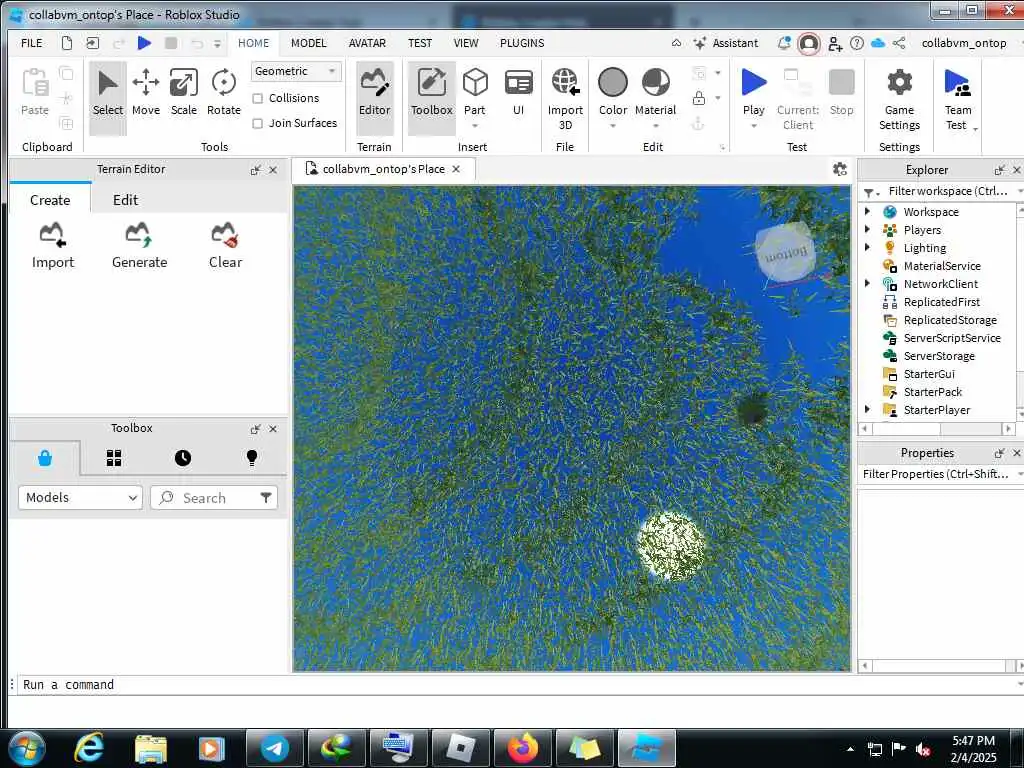Viewport: 1024px width, 768px height.
Task: Open the Geometric mode dropdown
Action: pyautogui.click(x=296, y=71)
